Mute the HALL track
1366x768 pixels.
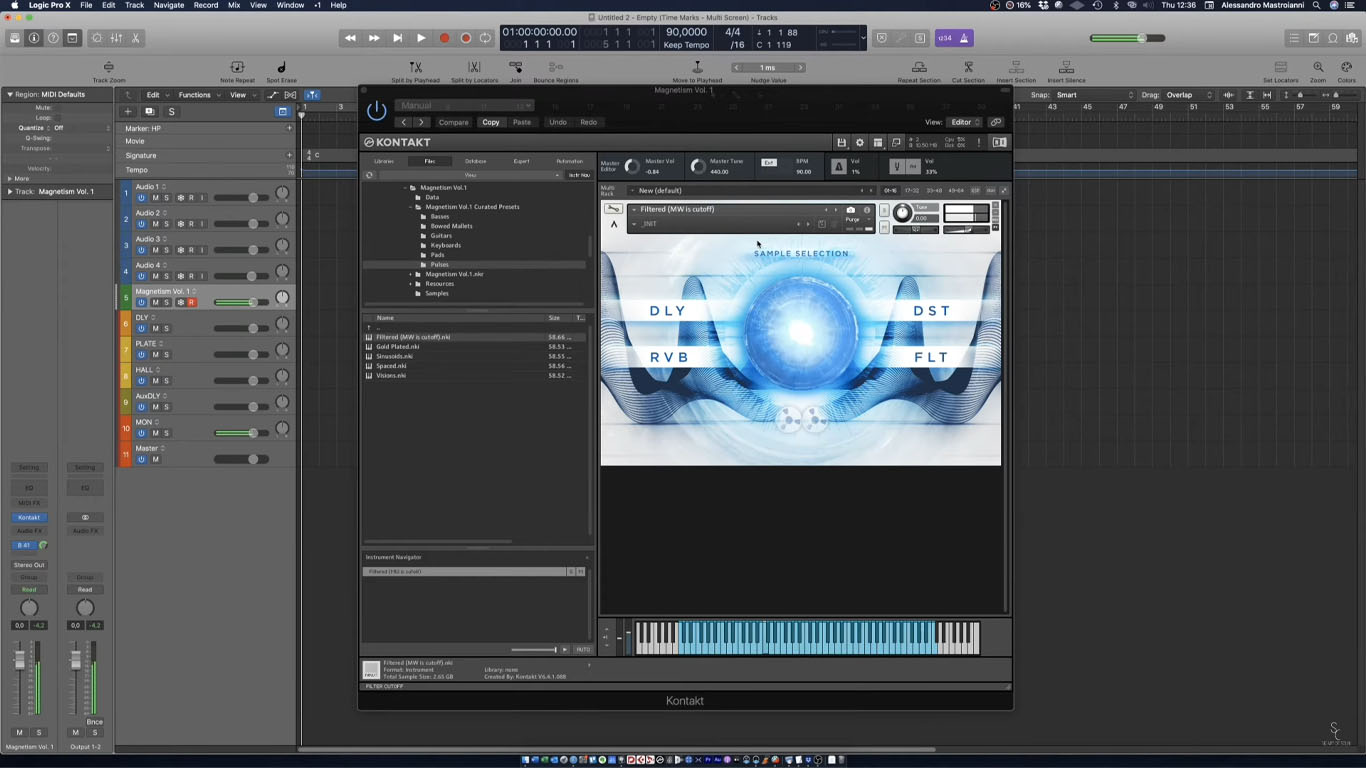click(155, 380)
